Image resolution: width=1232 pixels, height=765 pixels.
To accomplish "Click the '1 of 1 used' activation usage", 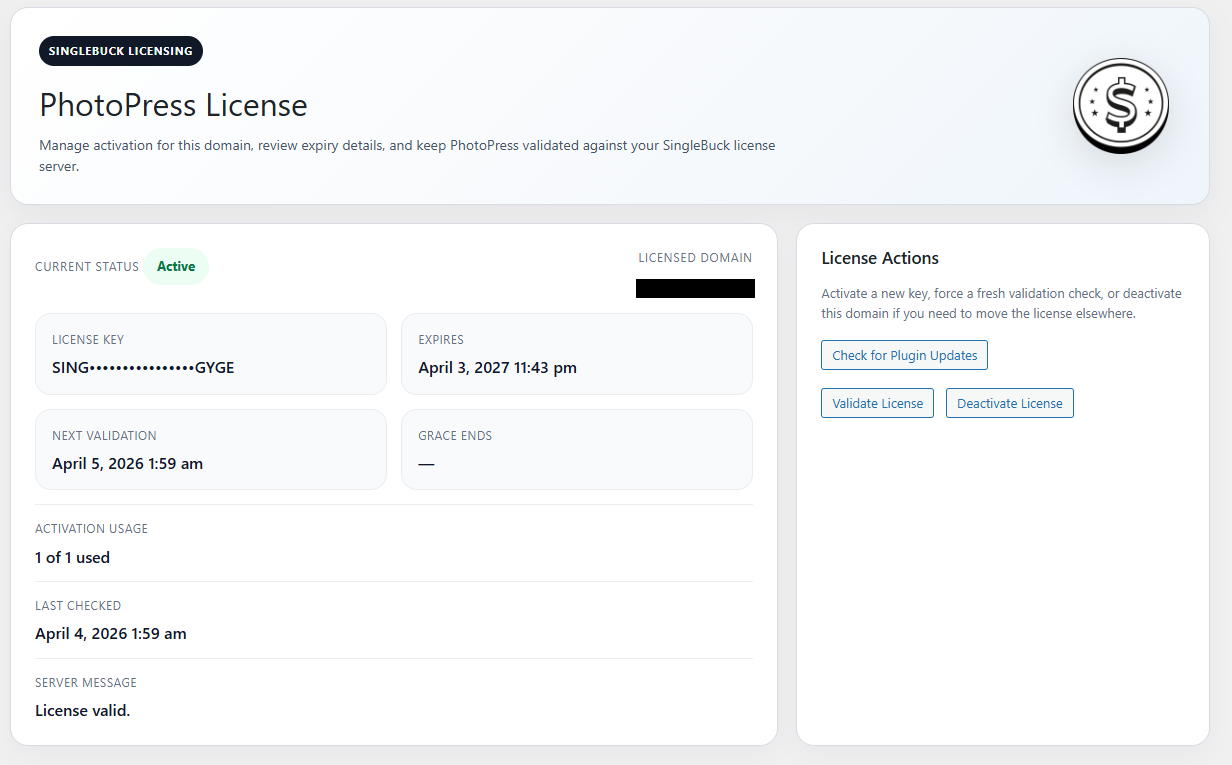I will (72, 557).
